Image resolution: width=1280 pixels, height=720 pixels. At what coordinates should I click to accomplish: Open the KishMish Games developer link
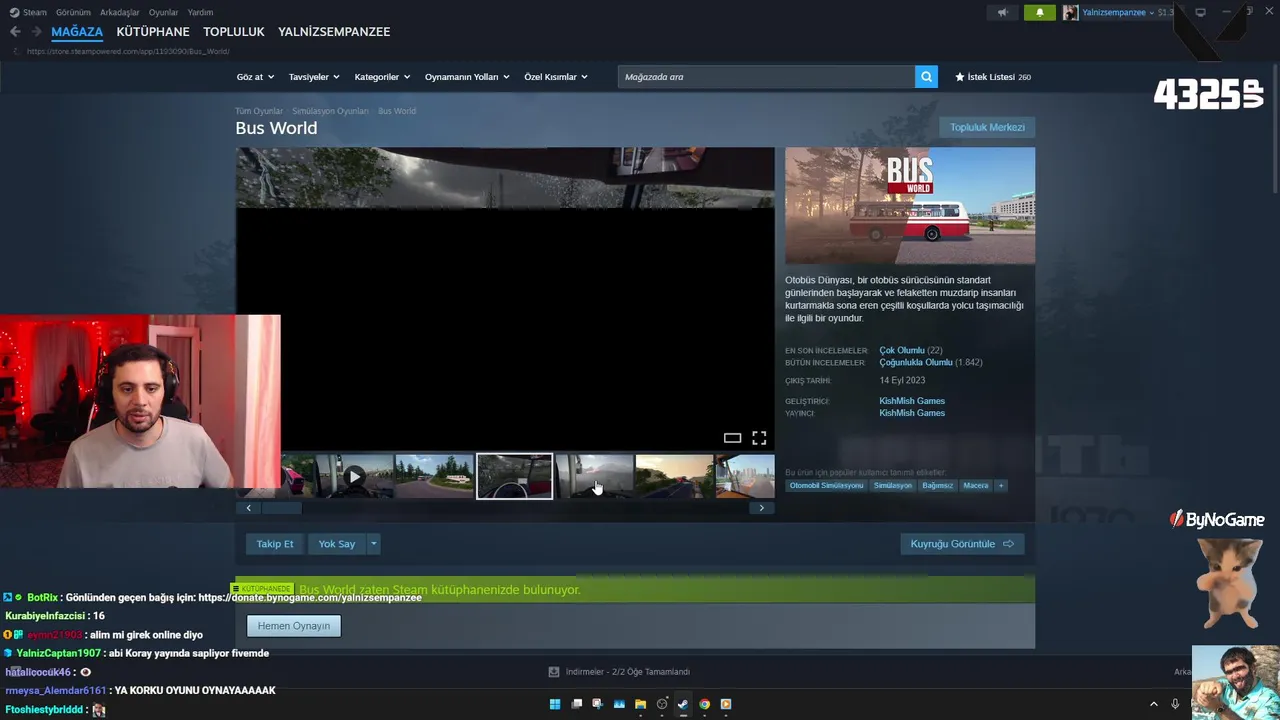pos(912,401)
